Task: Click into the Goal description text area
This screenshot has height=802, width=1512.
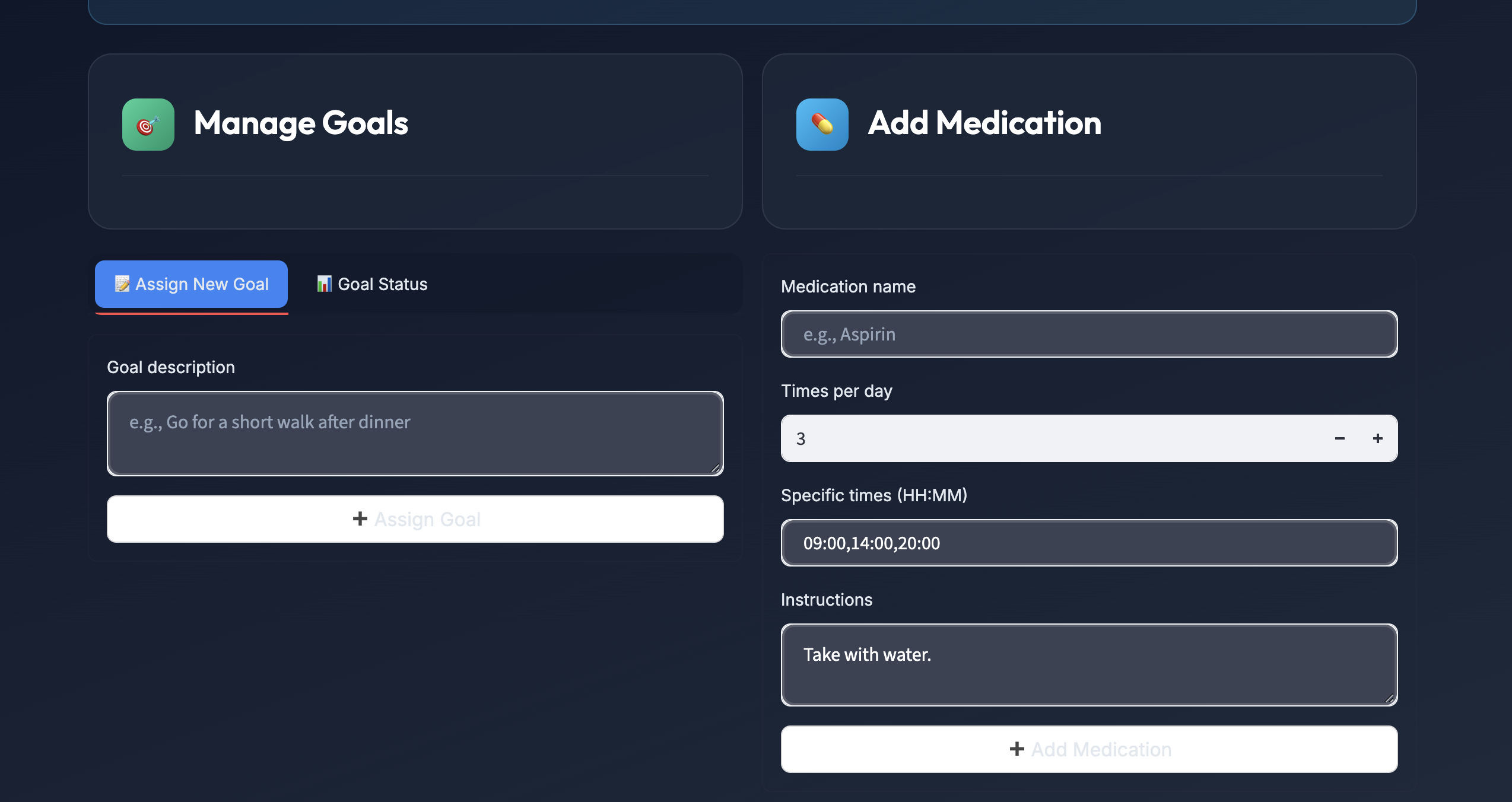Action: [415, 433]
